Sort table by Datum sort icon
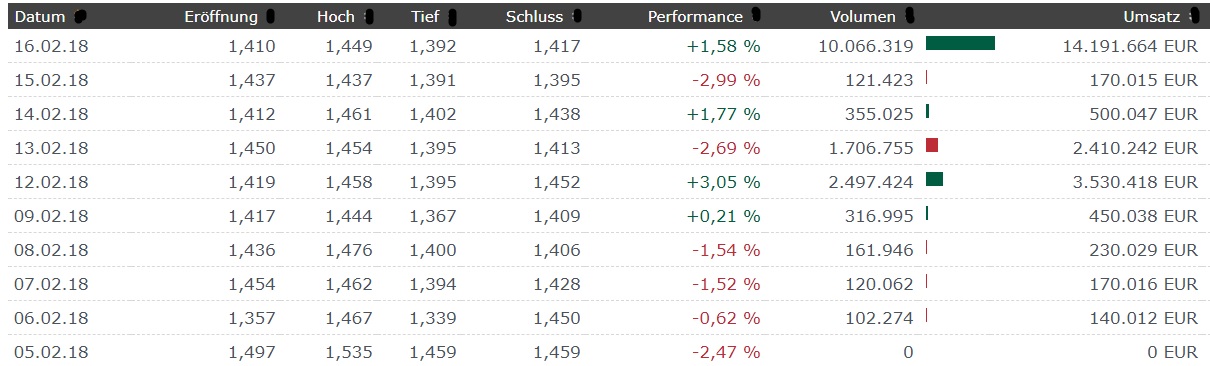 coord(80,17)
